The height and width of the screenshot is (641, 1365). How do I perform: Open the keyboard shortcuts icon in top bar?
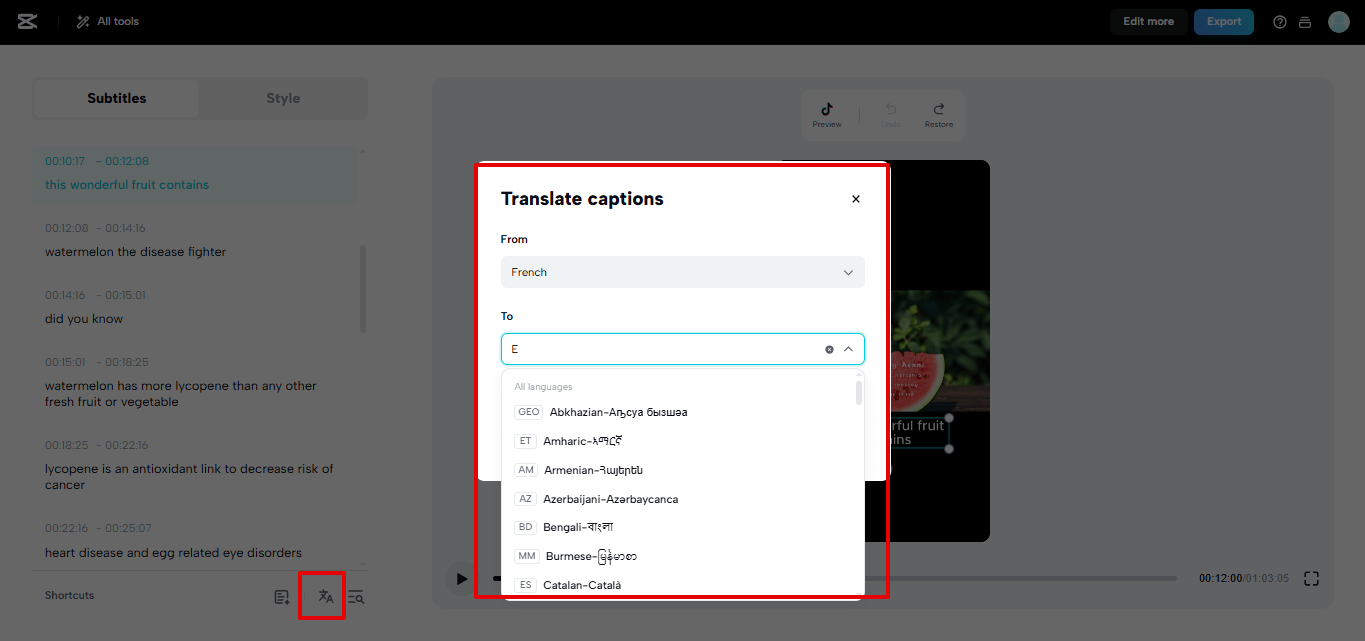pyautogui.click(x=1306, y=21)
